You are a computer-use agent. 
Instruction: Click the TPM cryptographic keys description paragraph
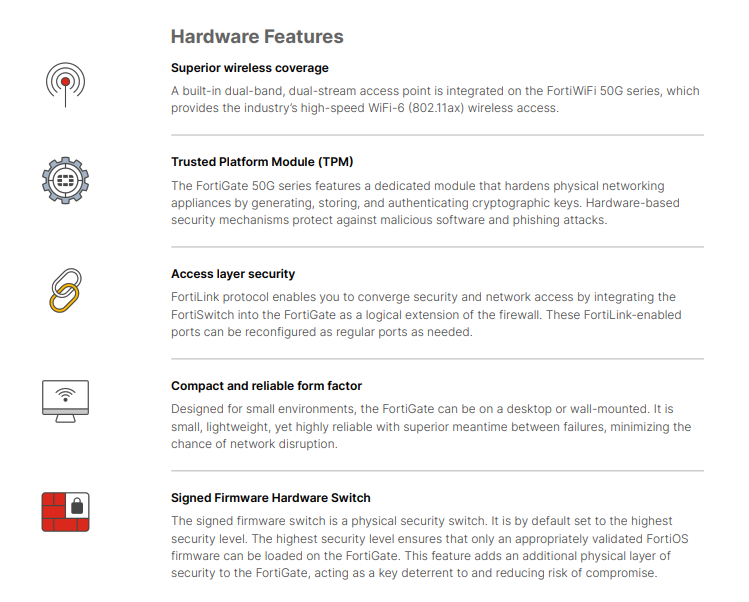[x=432, y=203]
